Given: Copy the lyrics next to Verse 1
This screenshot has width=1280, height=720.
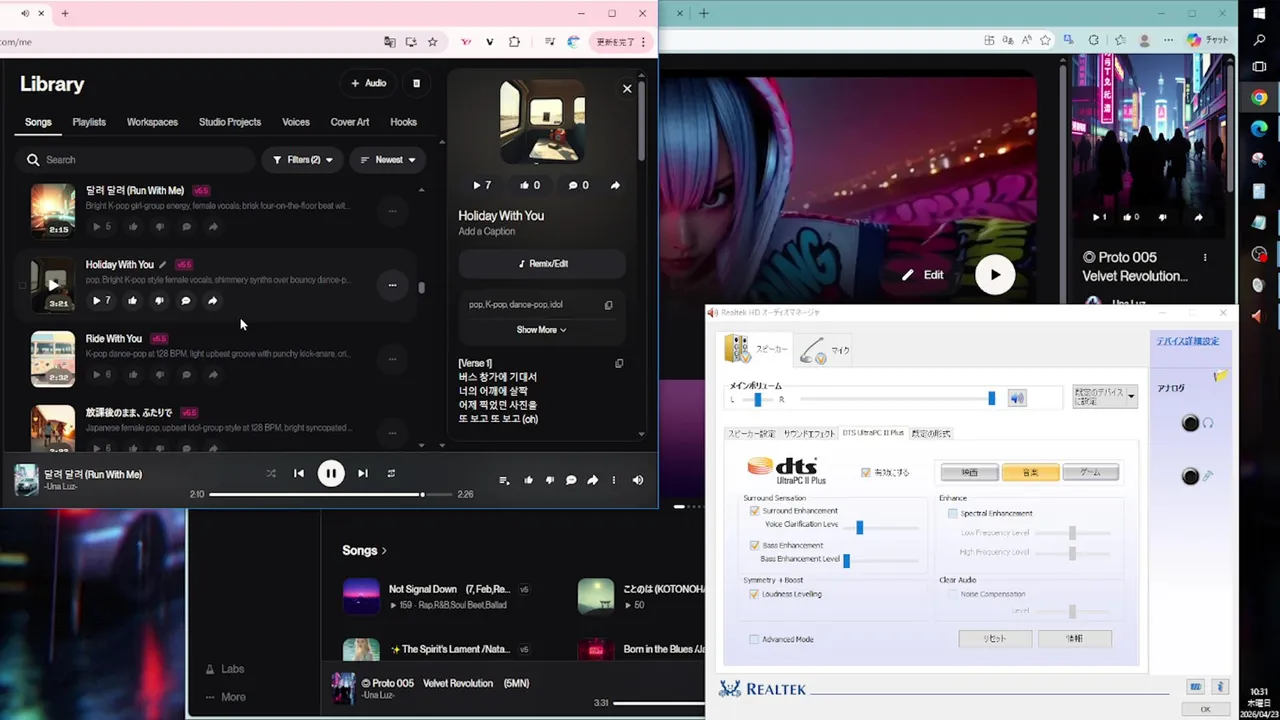Looking at the screenshot, I should 619,363.
